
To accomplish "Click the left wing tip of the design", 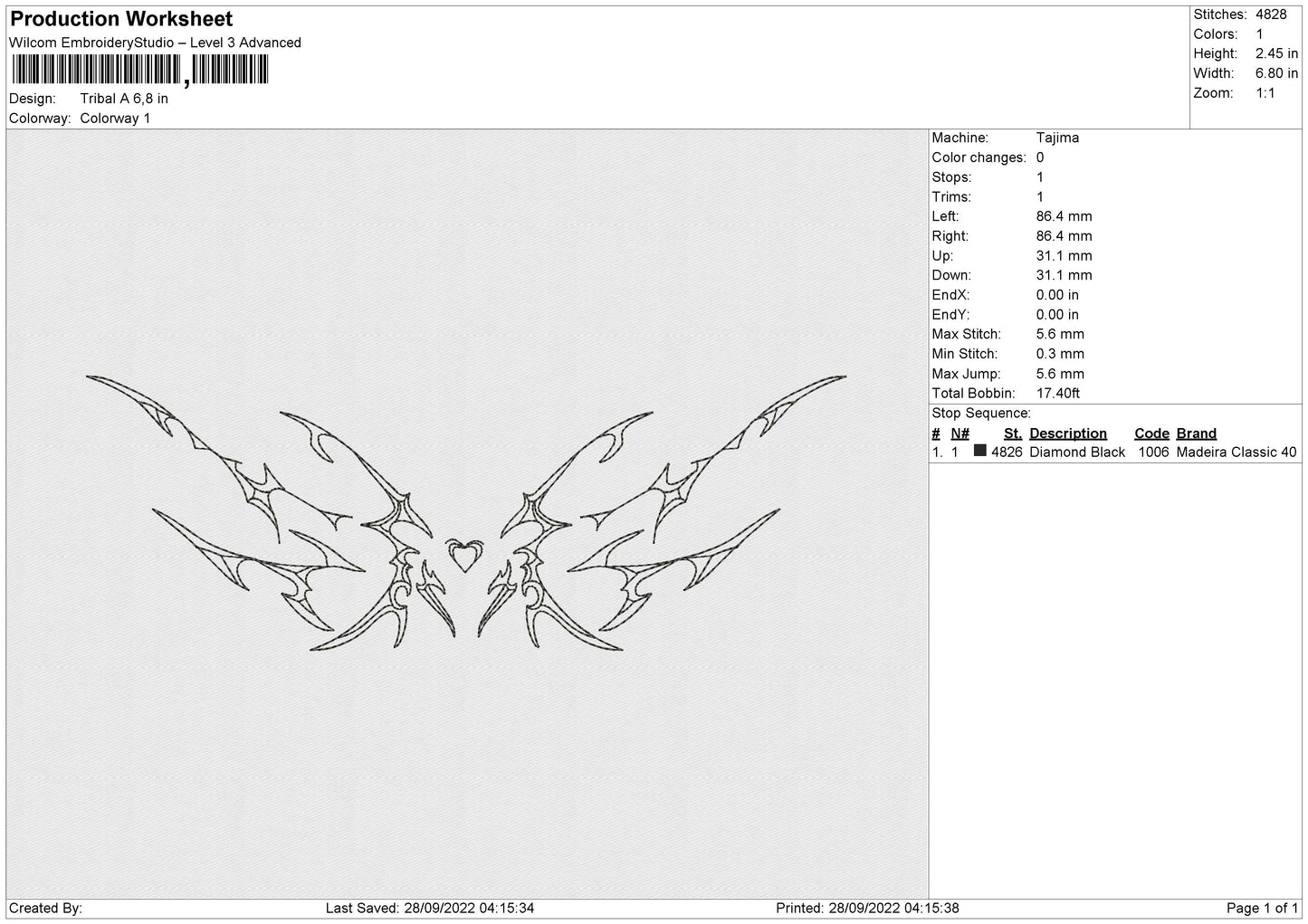I will (91, 378).
